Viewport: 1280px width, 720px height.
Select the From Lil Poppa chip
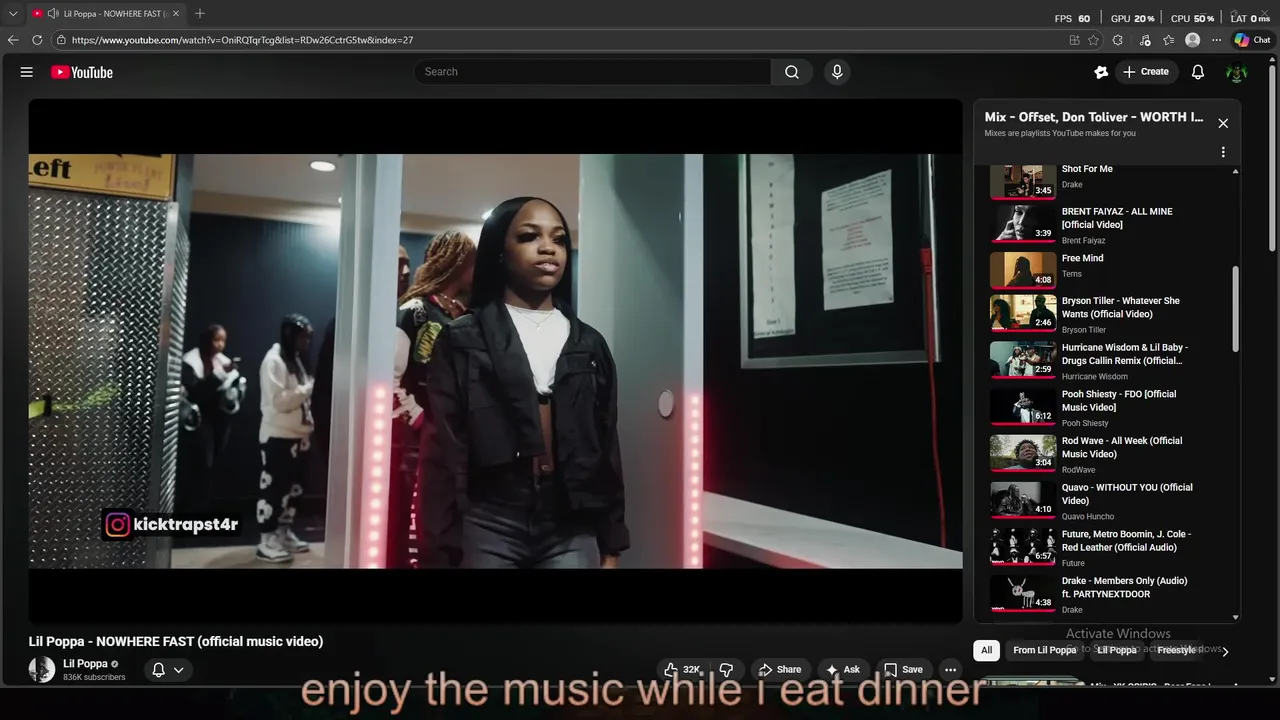pyautogui.click(x=1045, y=650)
